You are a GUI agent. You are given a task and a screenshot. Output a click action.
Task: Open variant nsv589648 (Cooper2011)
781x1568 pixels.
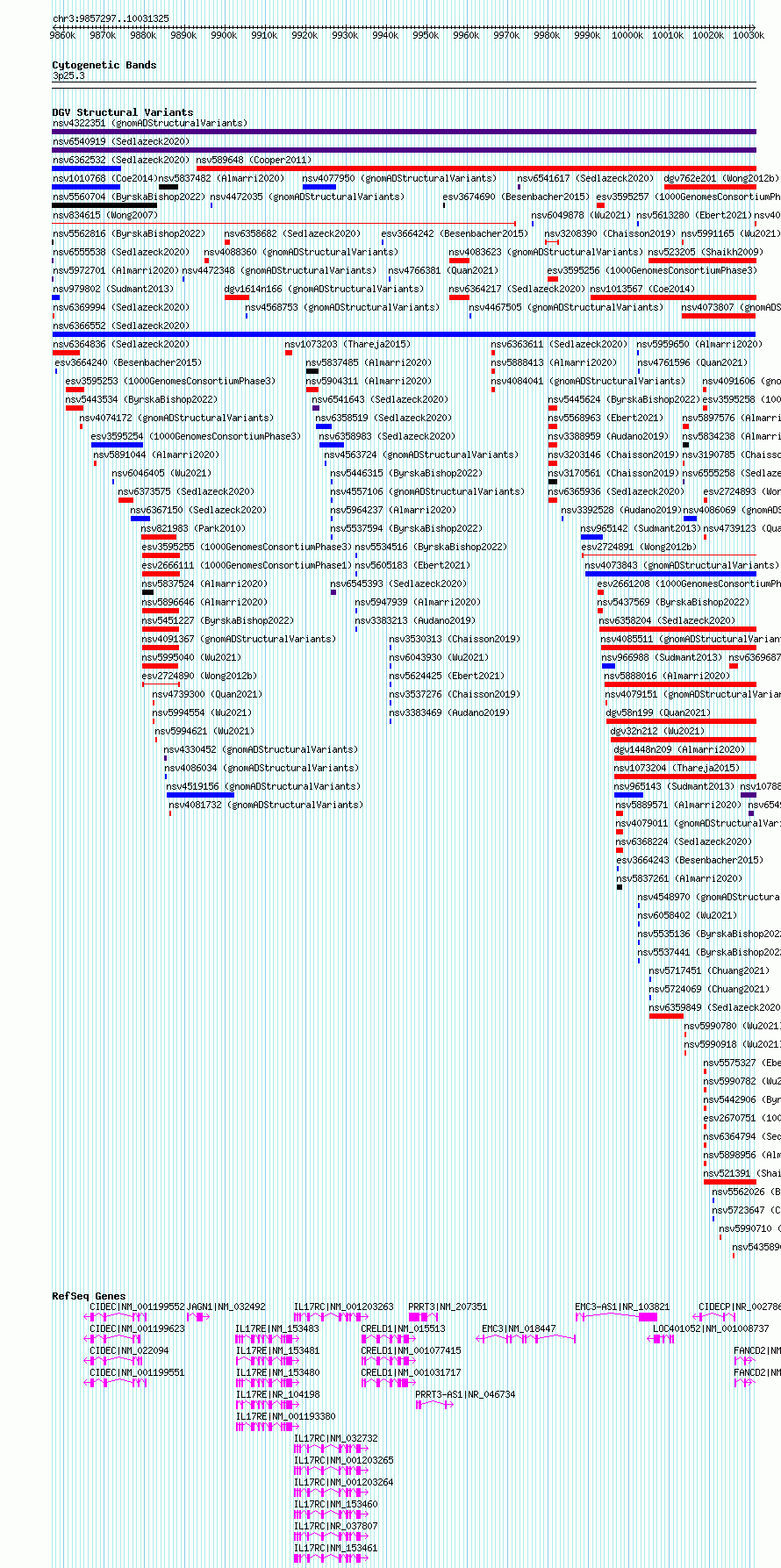[x=254, y=160]
